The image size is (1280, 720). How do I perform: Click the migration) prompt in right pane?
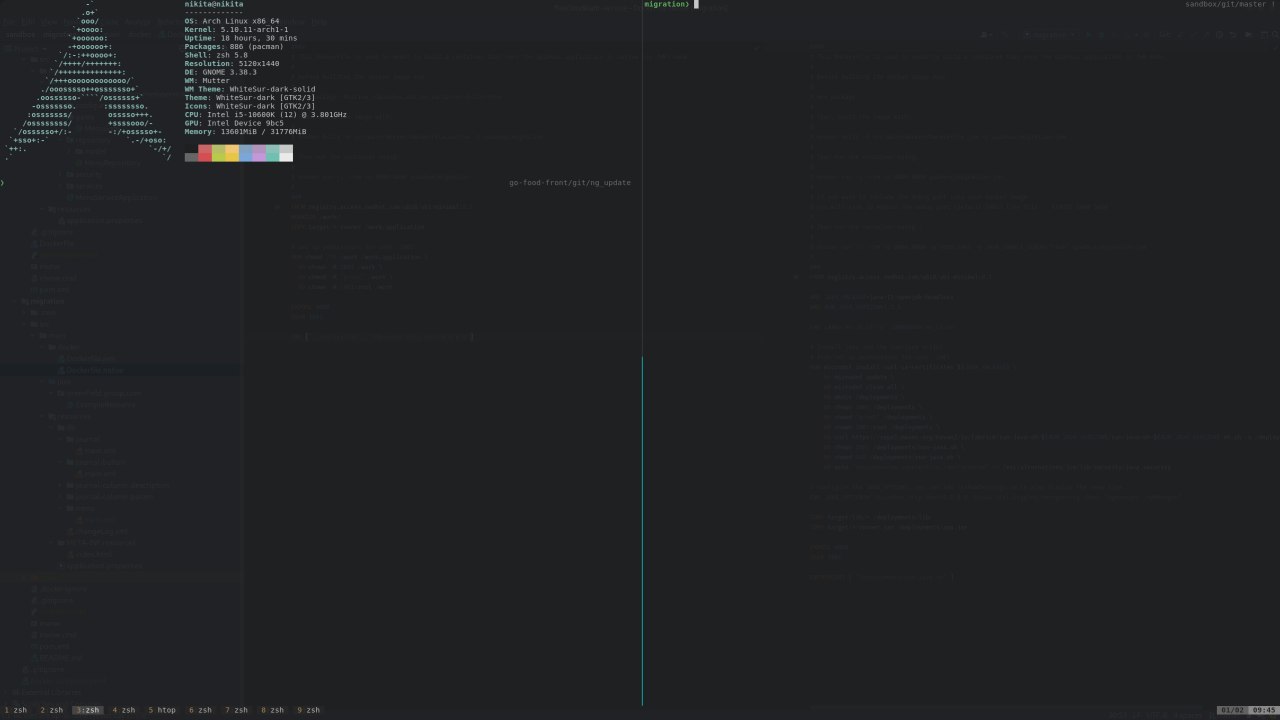[x=667, y=5]
